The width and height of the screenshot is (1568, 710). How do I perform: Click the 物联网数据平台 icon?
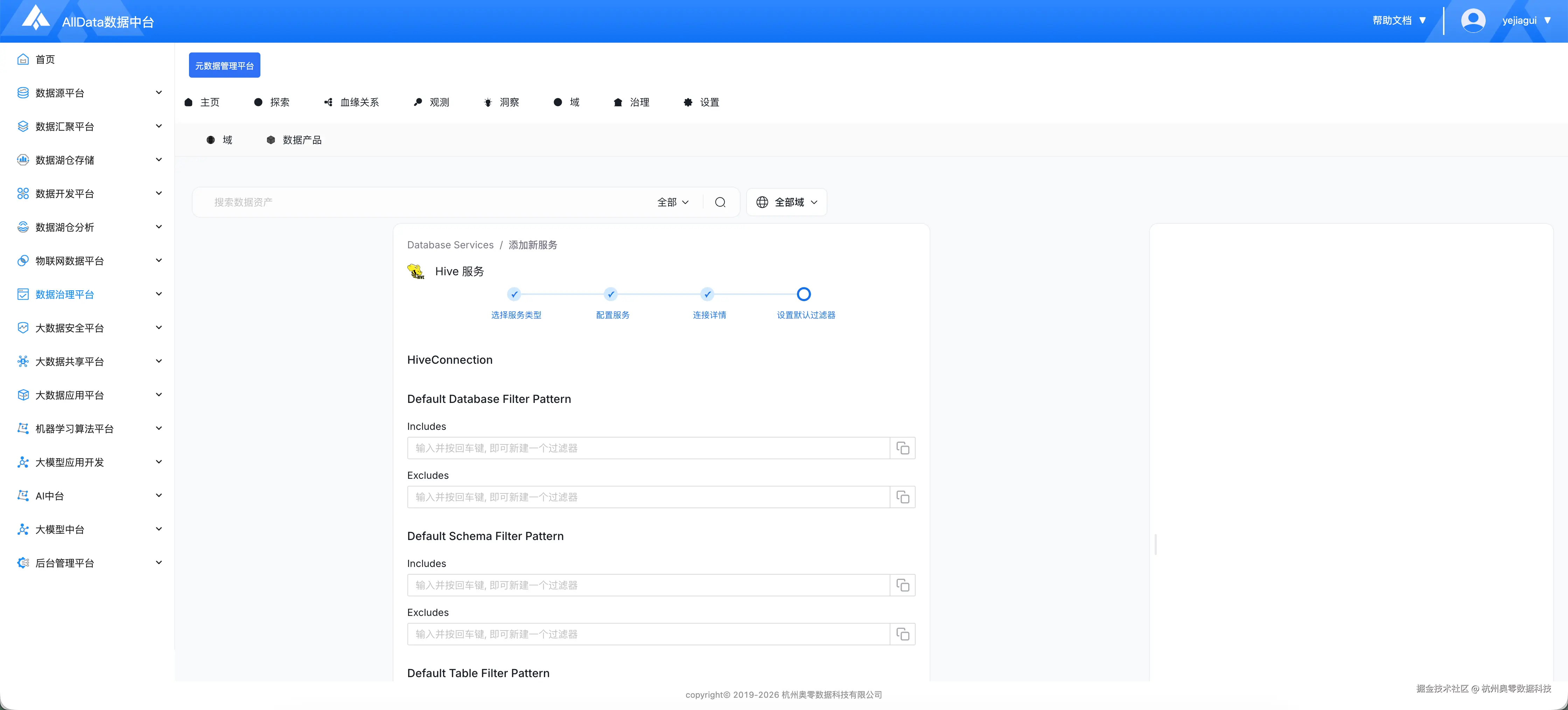[23, 261]
